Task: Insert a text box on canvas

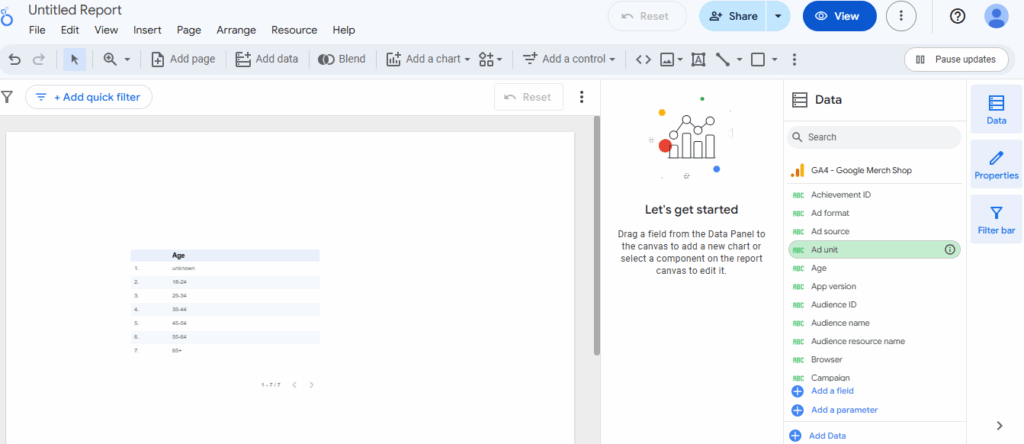Action: pos(698,59)
